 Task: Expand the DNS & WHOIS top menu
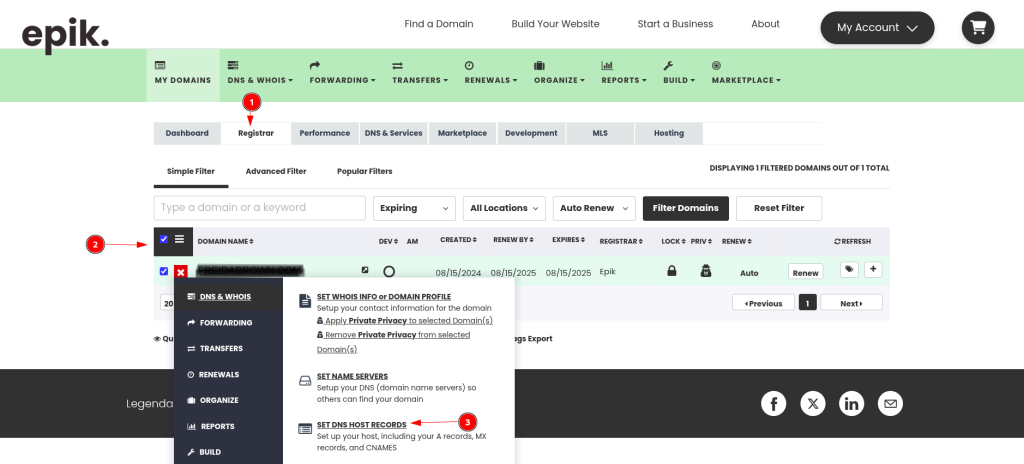(x=260, y=73)
